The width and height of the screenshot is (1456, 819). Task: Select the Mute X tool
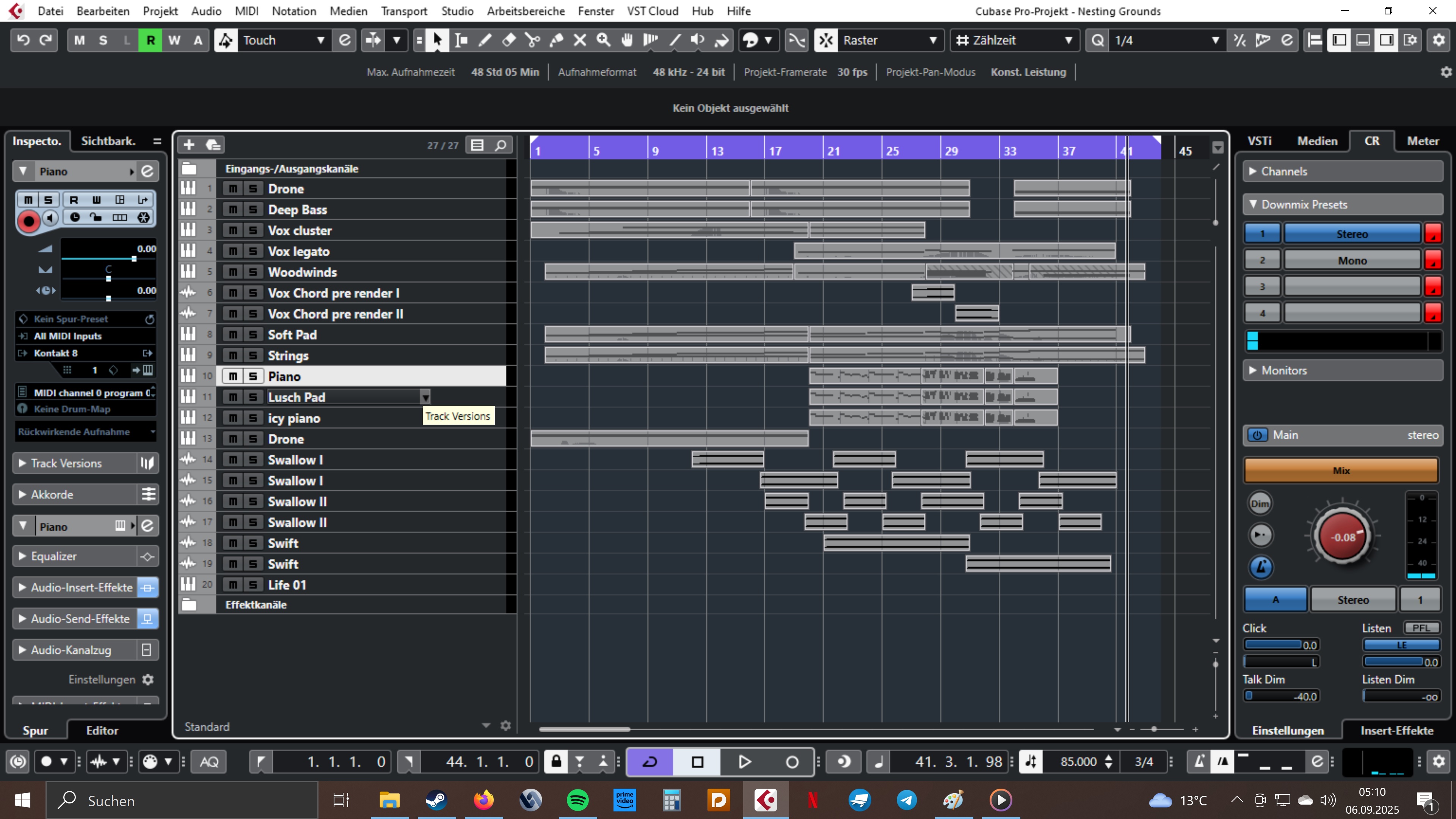[x=580, y=40]
